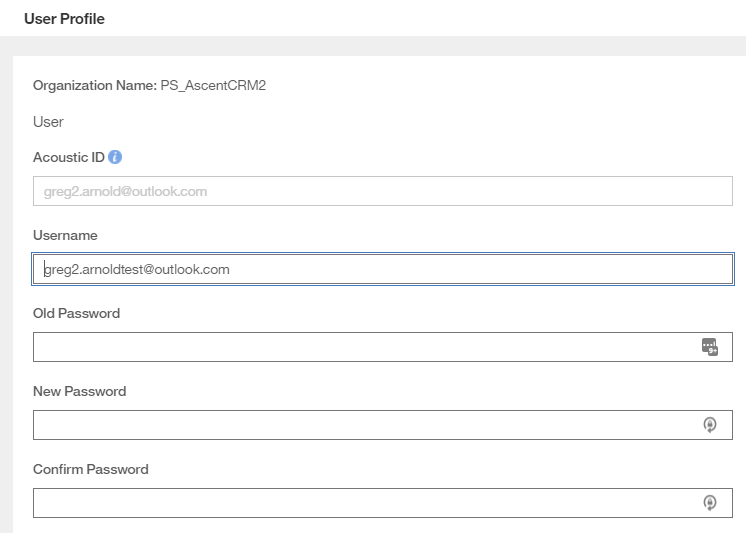Click the User Profile page heading
This screenshot has width=746, height=533.
tap(64, 18)
